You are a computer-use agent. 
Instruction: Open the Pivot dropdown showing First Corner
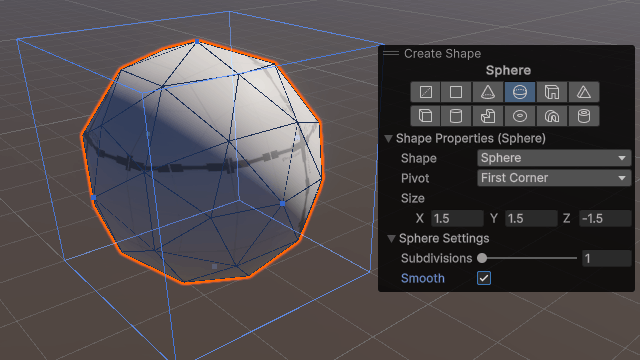tap(554, 178)
